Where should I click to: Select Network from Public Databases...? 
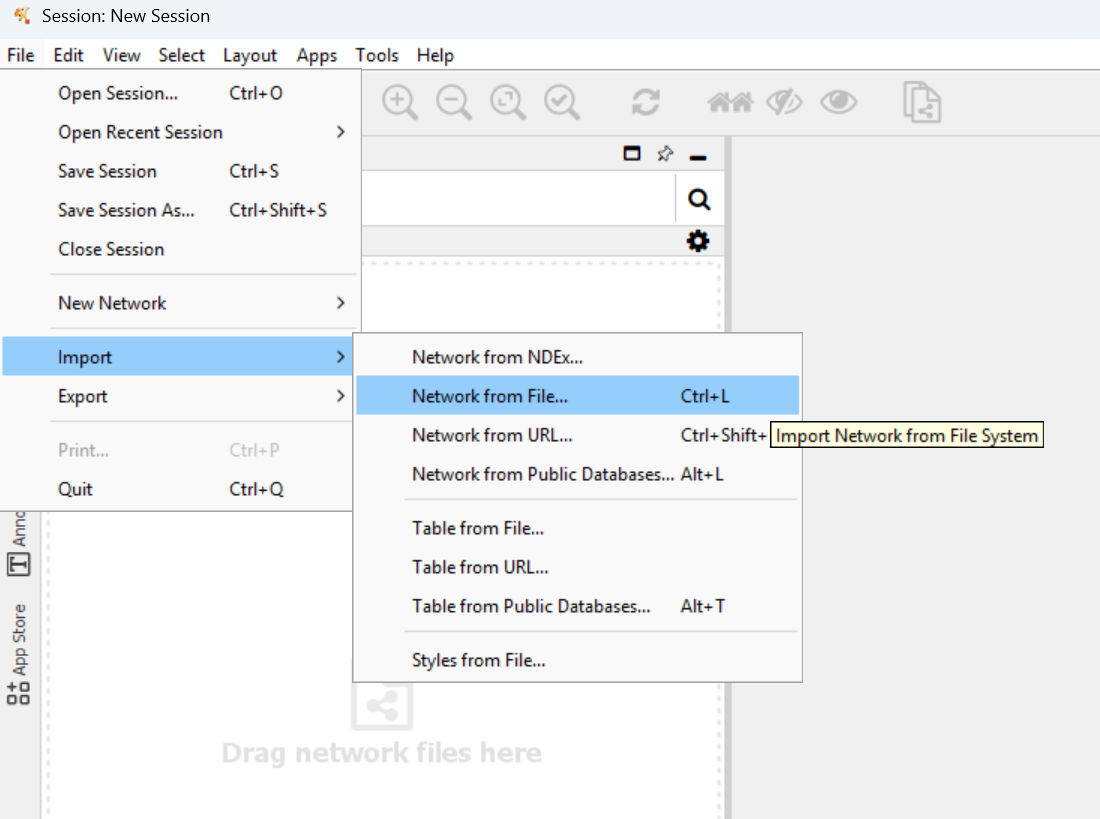(577, 474)
